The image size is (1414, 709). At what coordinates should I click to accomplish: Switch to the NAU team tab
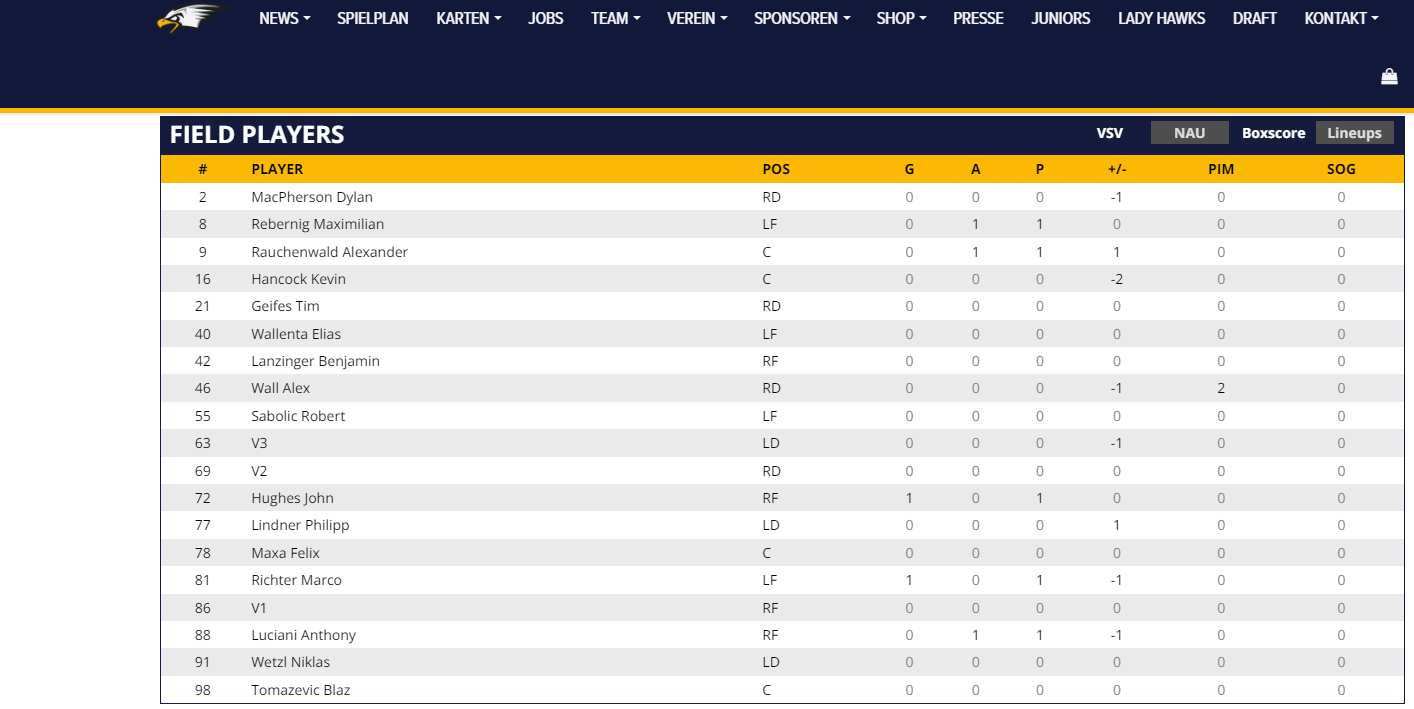(x=1189, y=133)
